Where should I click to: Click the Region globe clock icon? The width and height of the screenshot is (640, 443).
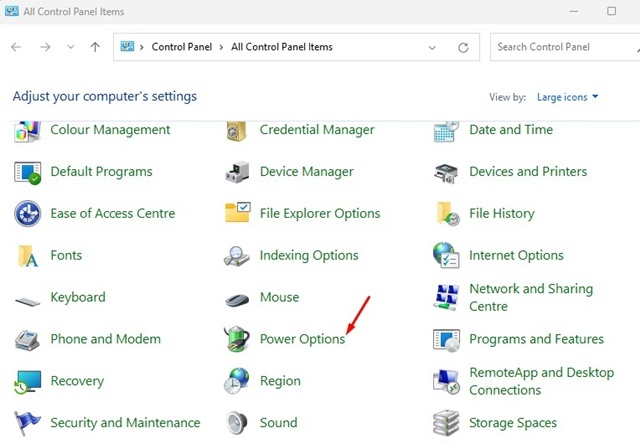pos(237,381)
